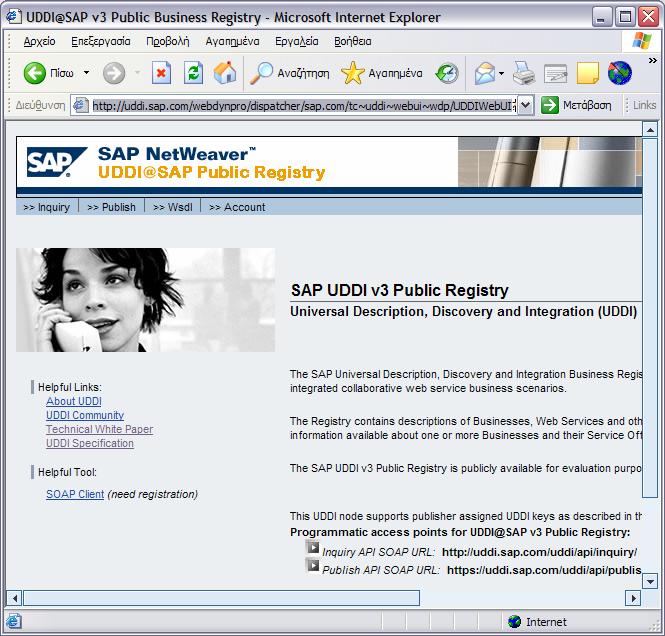Follow the About UDDI link

click(74, 401)
